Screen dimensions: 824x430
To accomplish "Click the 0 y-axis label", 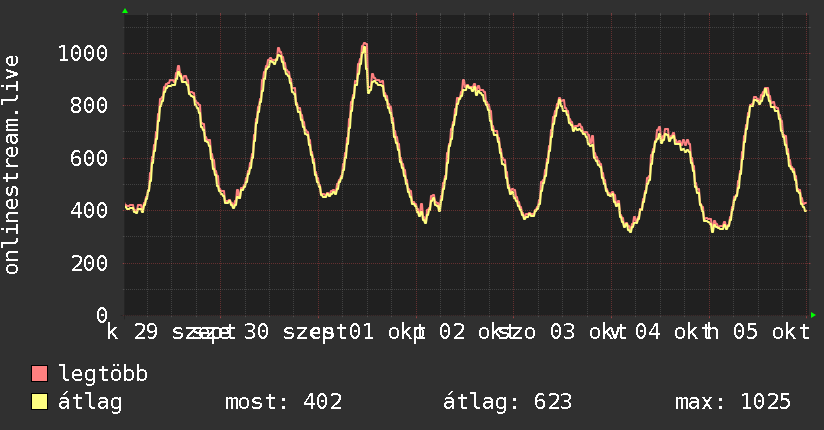I will click(x=102, y=315).
